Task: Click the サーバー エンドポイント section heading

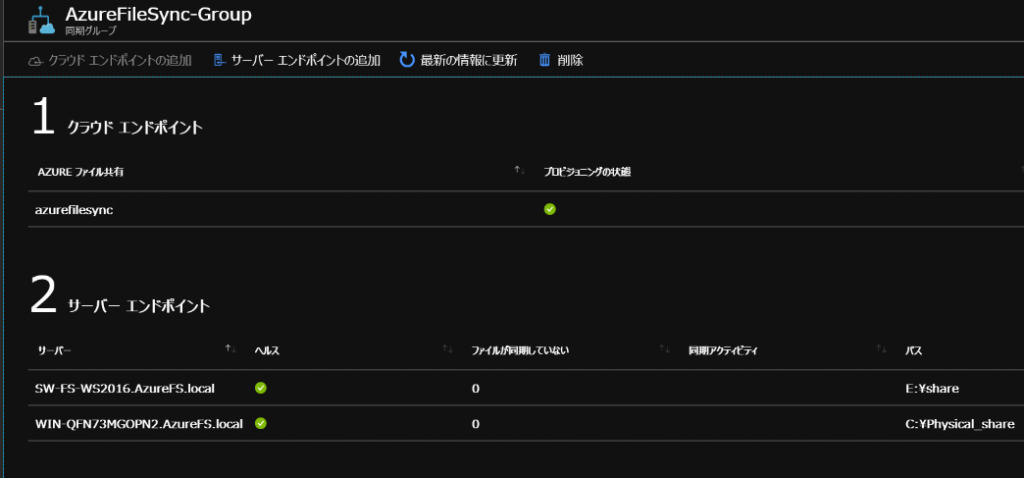Action: (x=139, y=306)
